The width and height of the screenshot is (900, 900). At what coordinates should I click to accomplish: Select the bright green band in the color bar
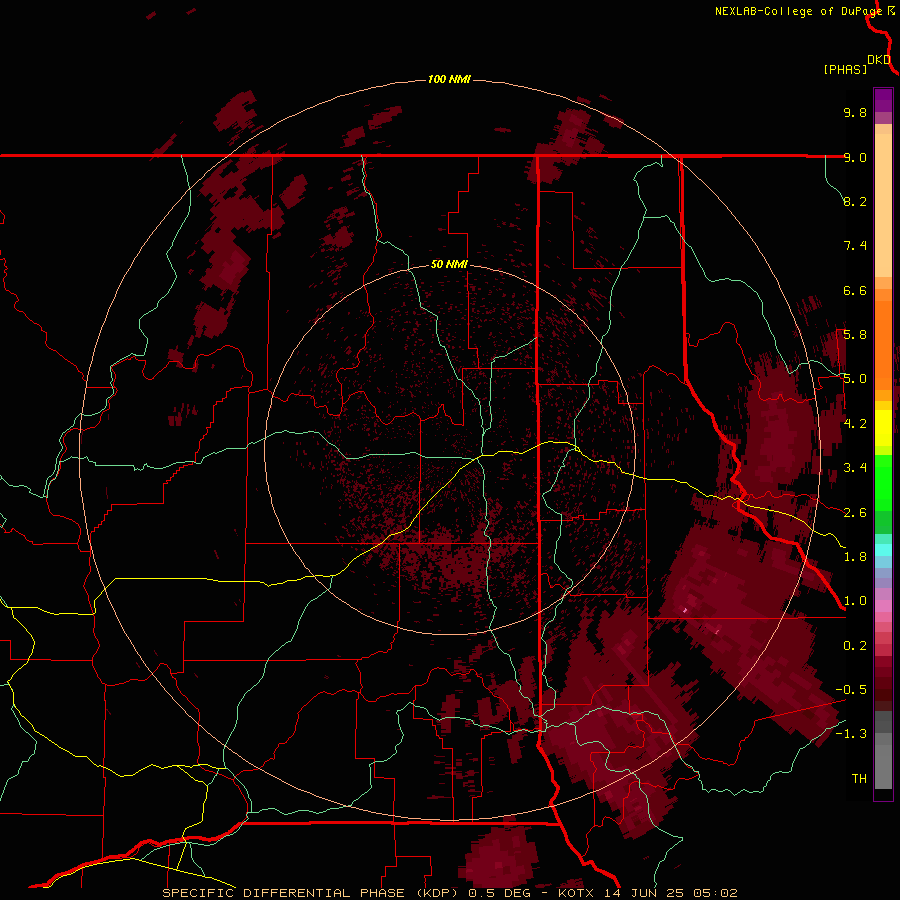(883, 484)
